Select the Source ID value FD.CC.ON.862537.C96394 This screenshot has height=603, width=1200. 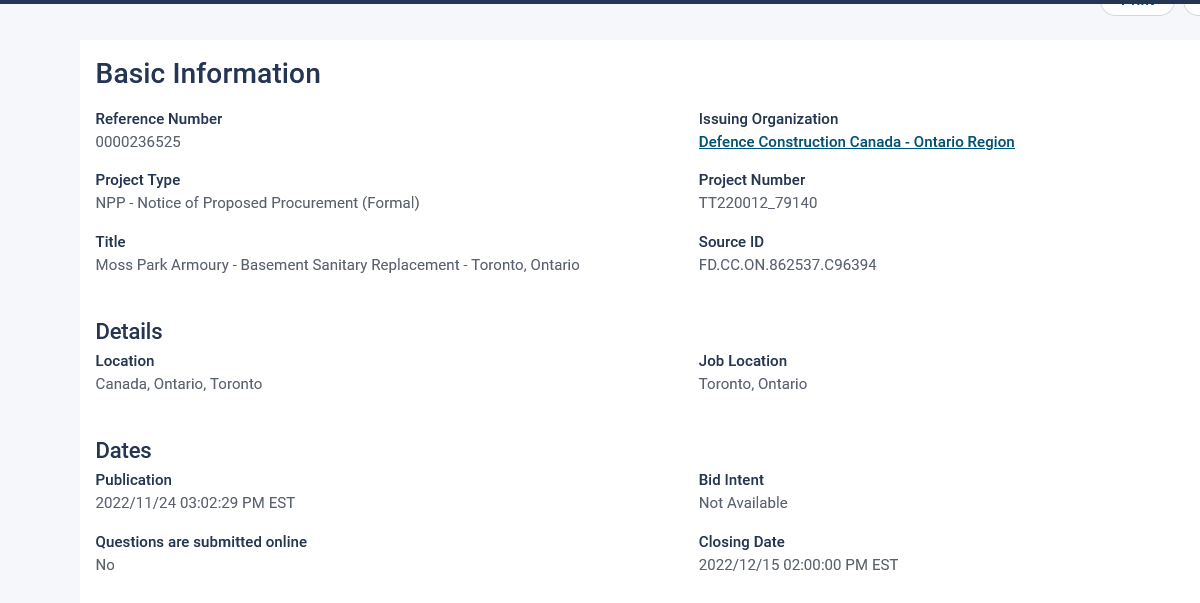[x=788, y=265]
